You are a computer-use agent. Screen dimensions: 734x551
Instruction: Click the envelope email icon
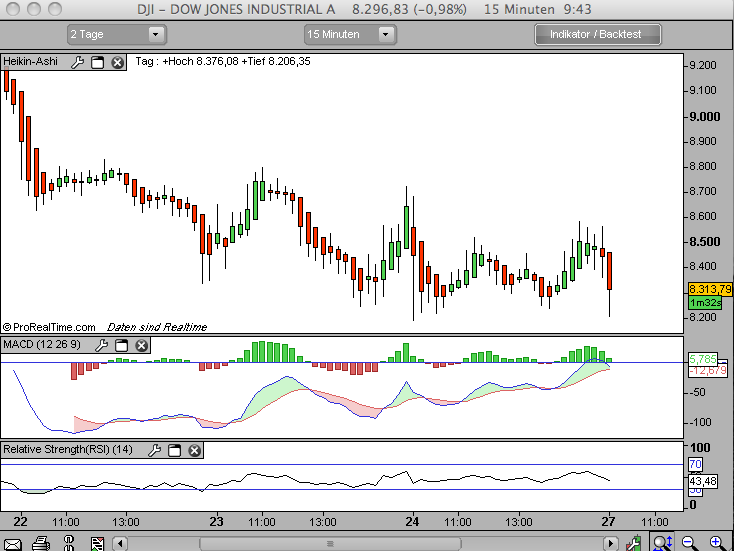click(13, 544)
